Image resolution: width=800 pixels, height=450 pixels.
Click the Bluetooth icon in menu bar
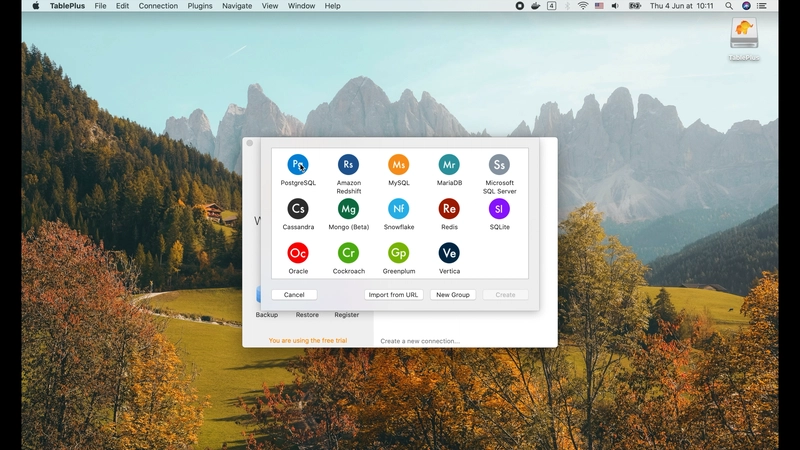point(567,6)
